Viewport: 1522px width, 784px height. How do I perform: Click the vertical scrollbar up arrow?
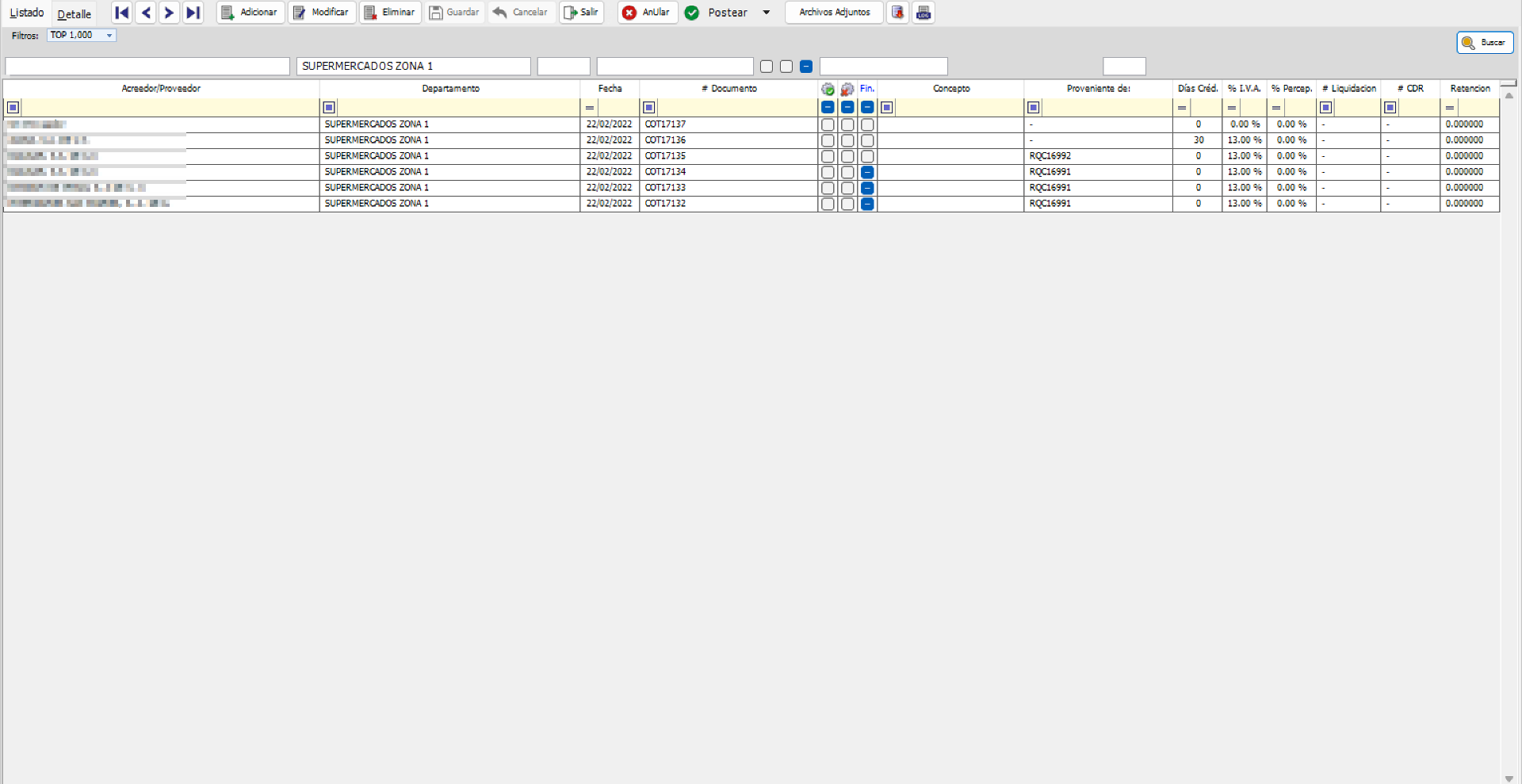click(x=1509, y=96)
